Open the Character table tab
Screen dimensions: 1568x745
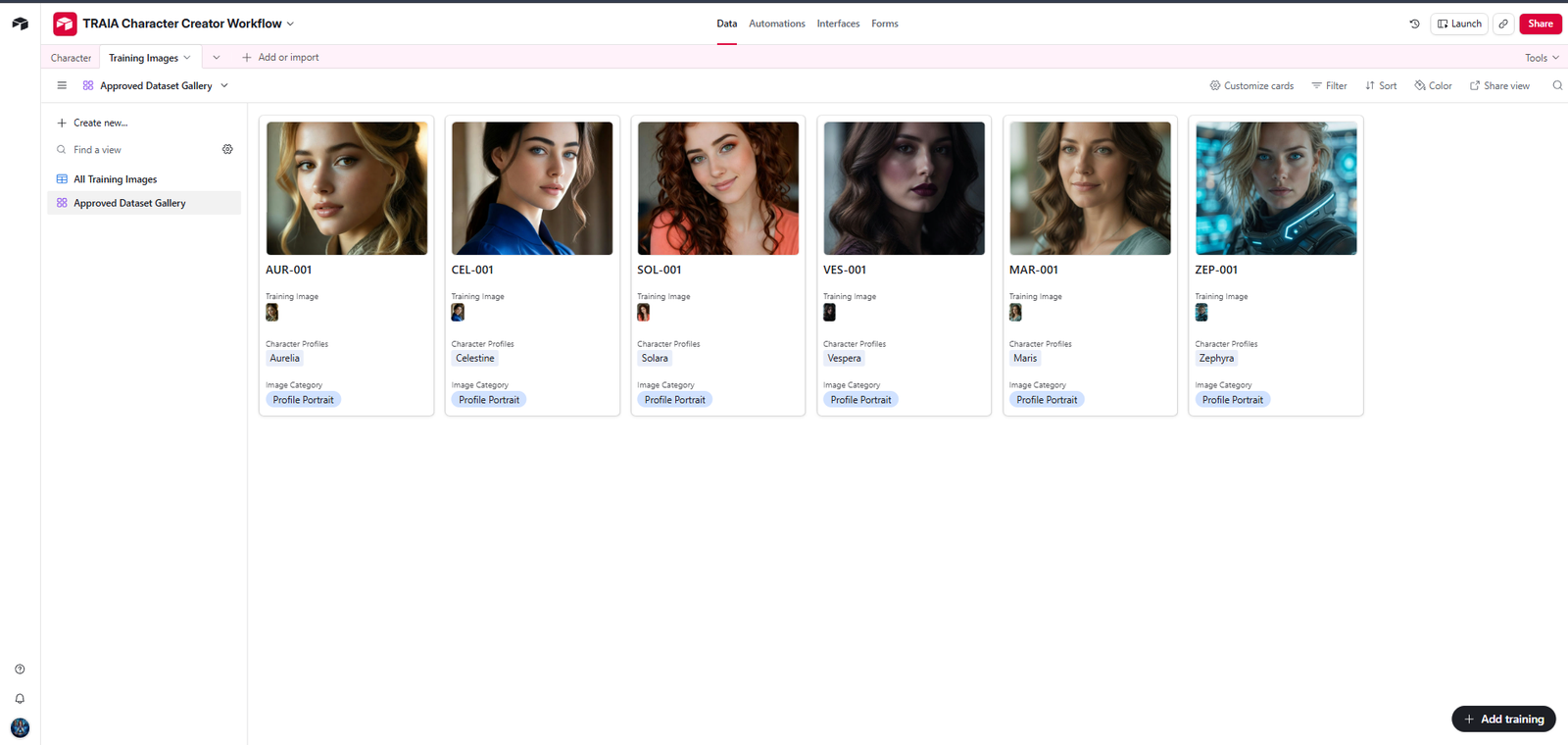tap(71, 58)
